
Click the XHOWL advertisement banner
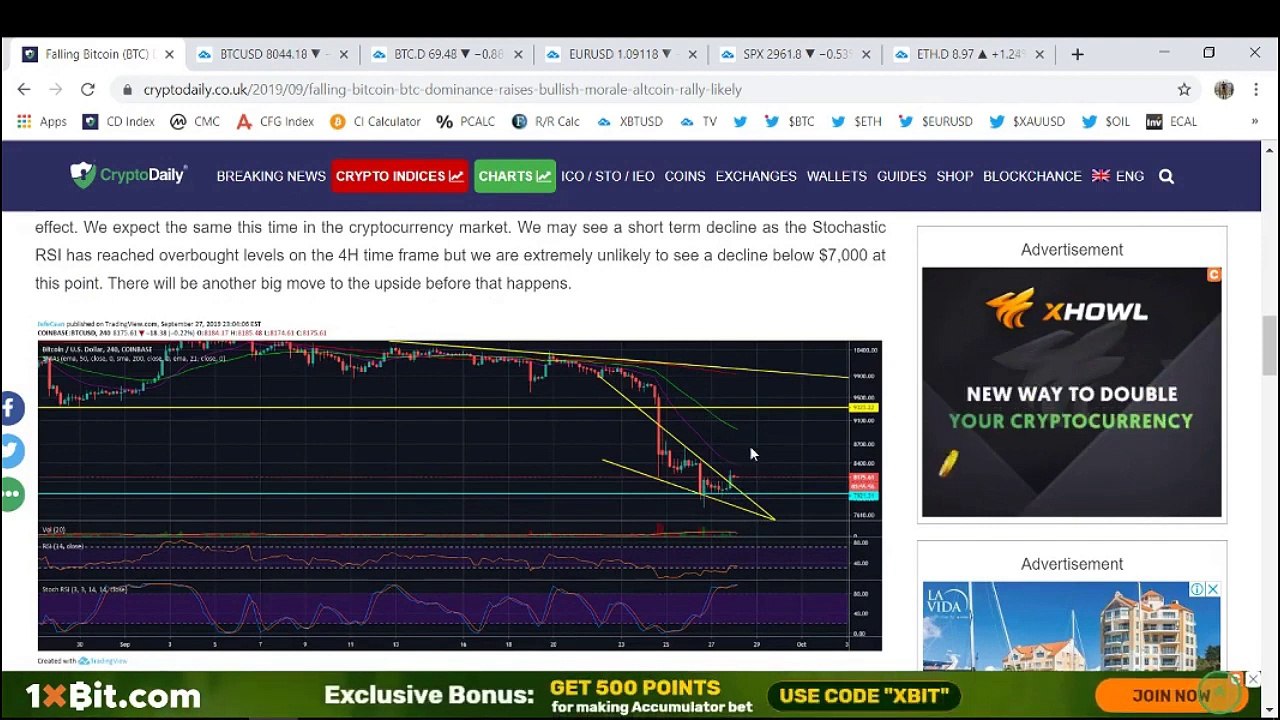1072,392
